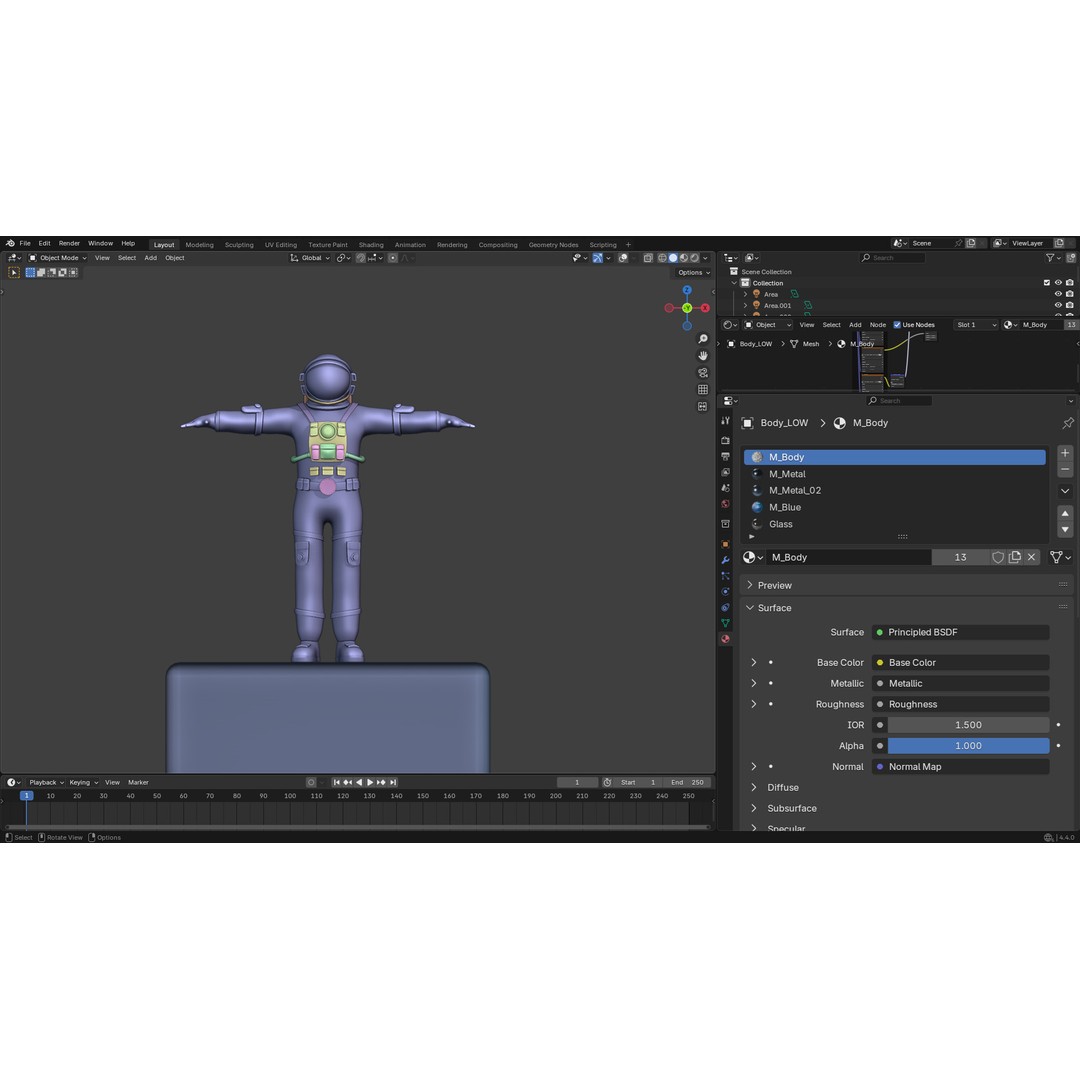Hide the Area light with its eye toggle
1080x1080 pixels.
click(x=1057, y=294)
